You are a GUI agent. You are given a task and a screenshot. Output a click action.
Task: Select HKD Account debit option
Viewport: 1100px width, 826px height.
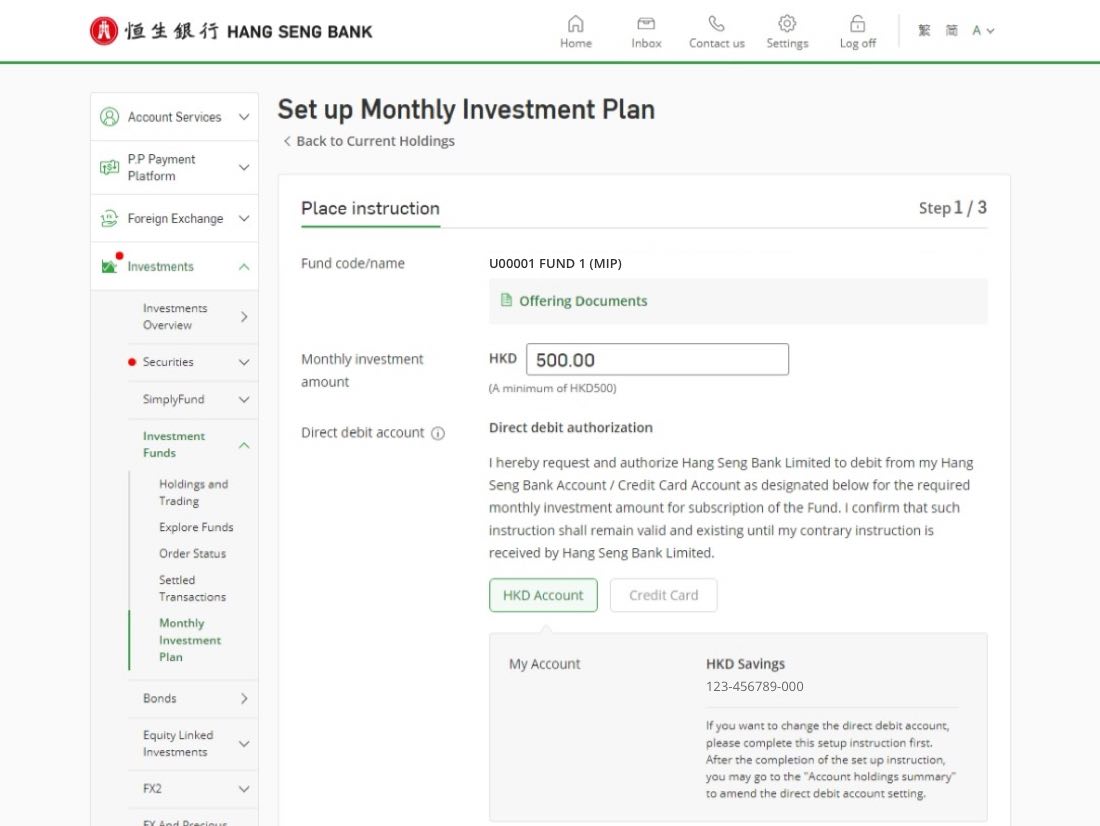[543, 595]
